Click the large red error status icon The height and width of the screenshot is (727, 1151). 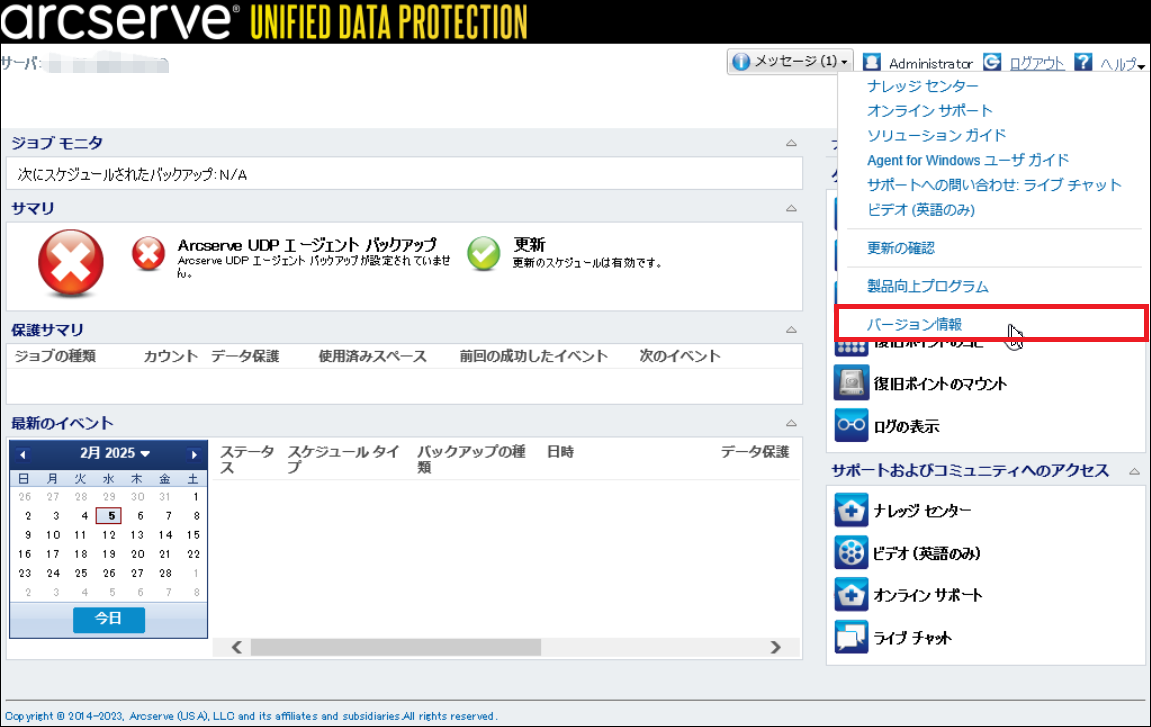[x=70, y=263]
